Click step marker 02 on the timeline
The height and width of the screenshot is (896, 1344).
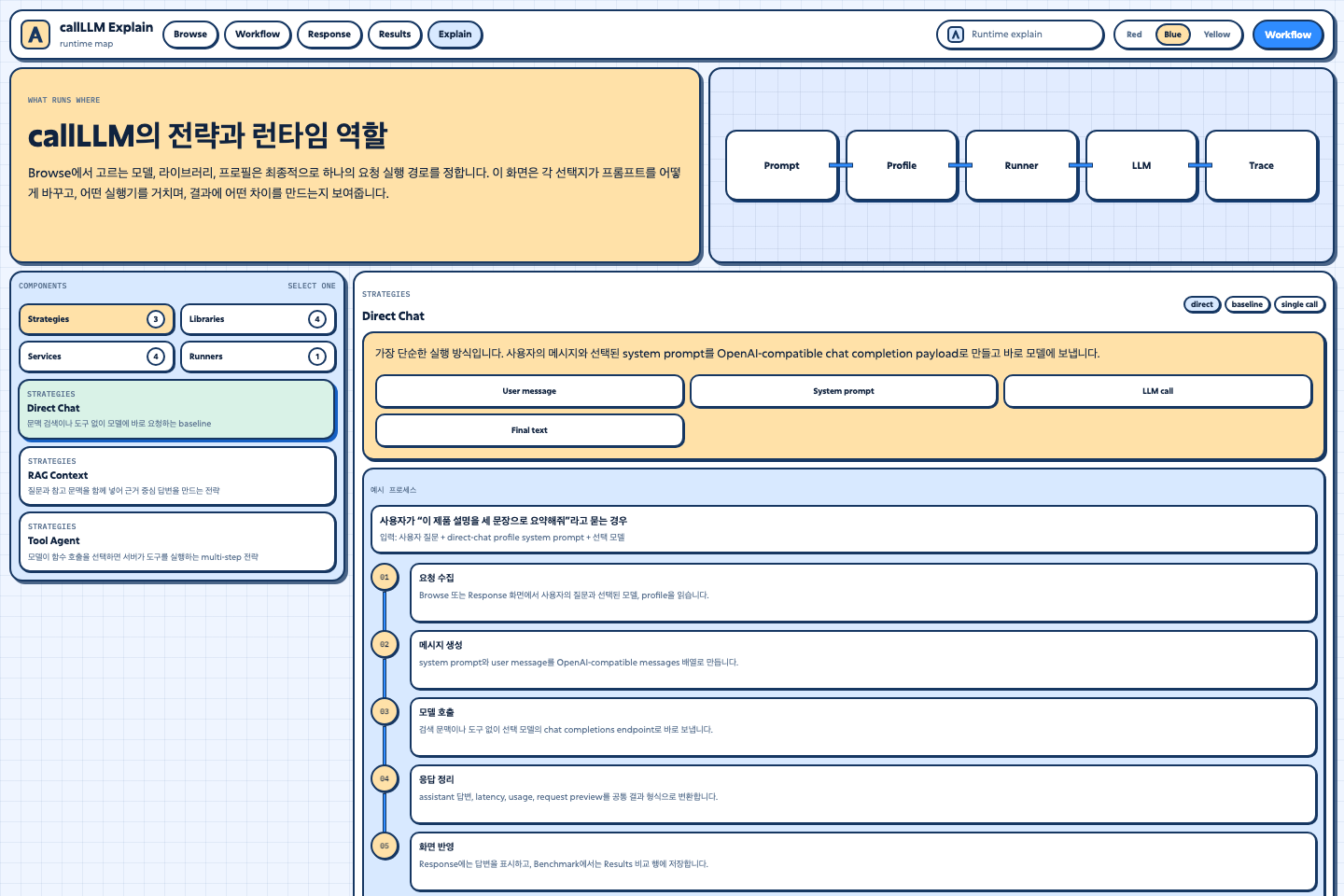pos(385,645)
